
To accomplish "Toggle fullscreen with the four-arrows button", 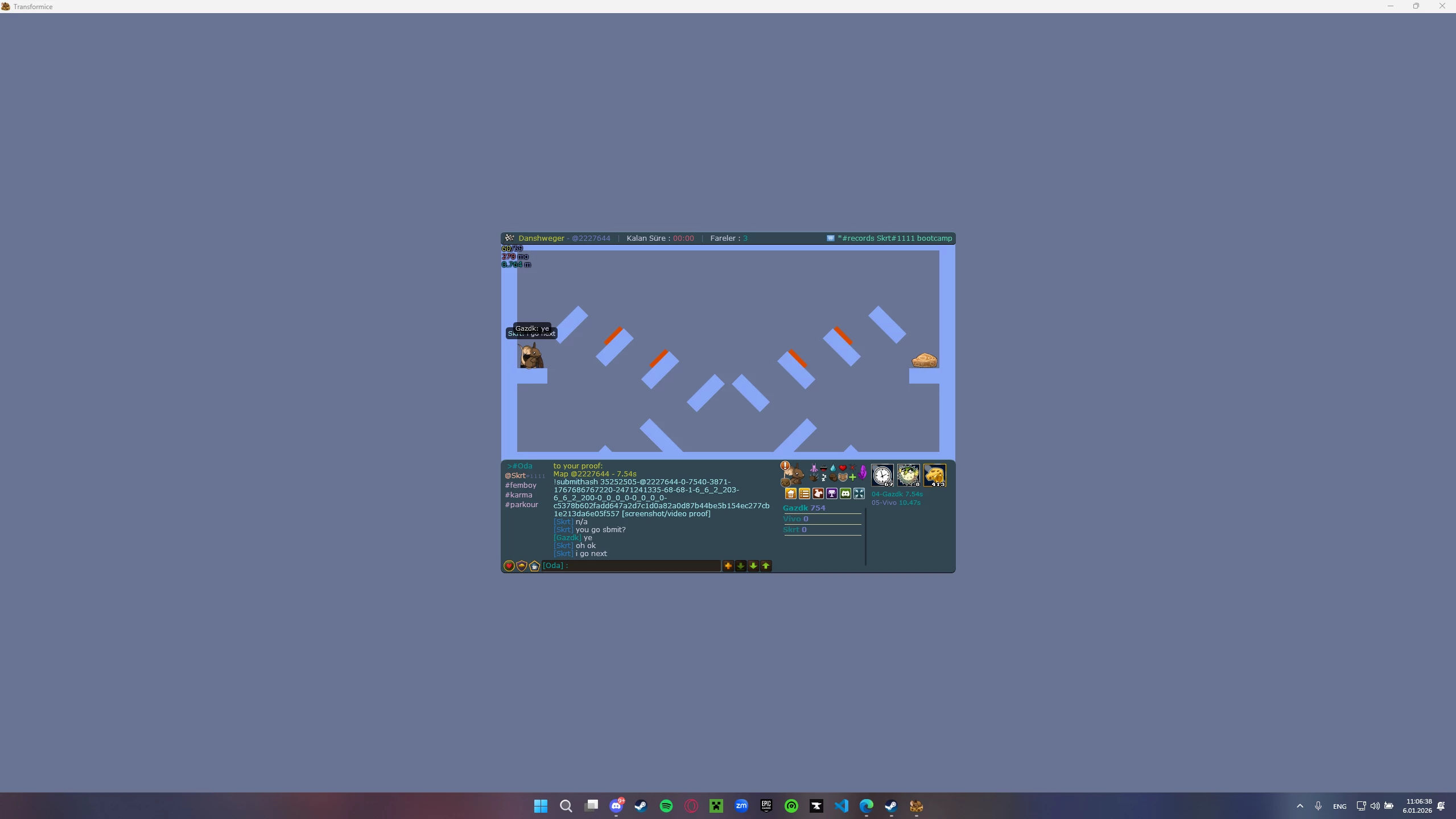I will pyautogui.click(x=859, y=493).
